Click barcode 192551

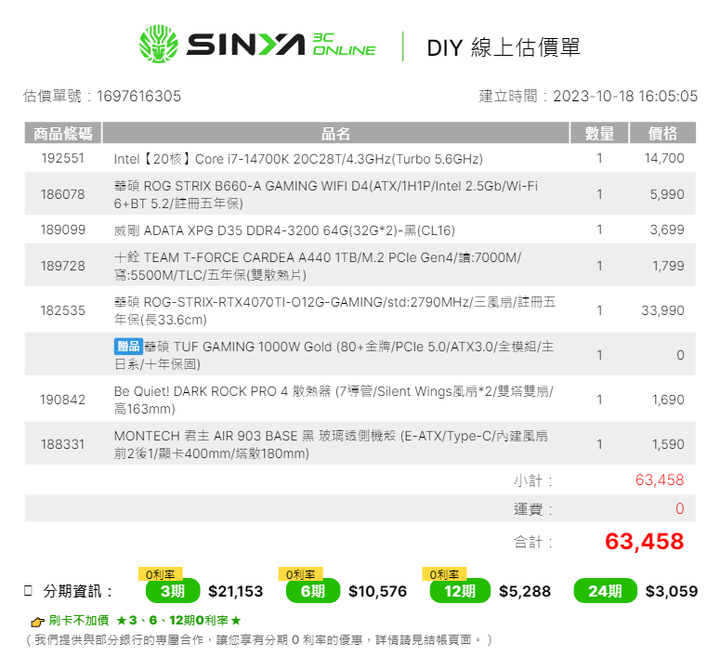coord(63,158)
